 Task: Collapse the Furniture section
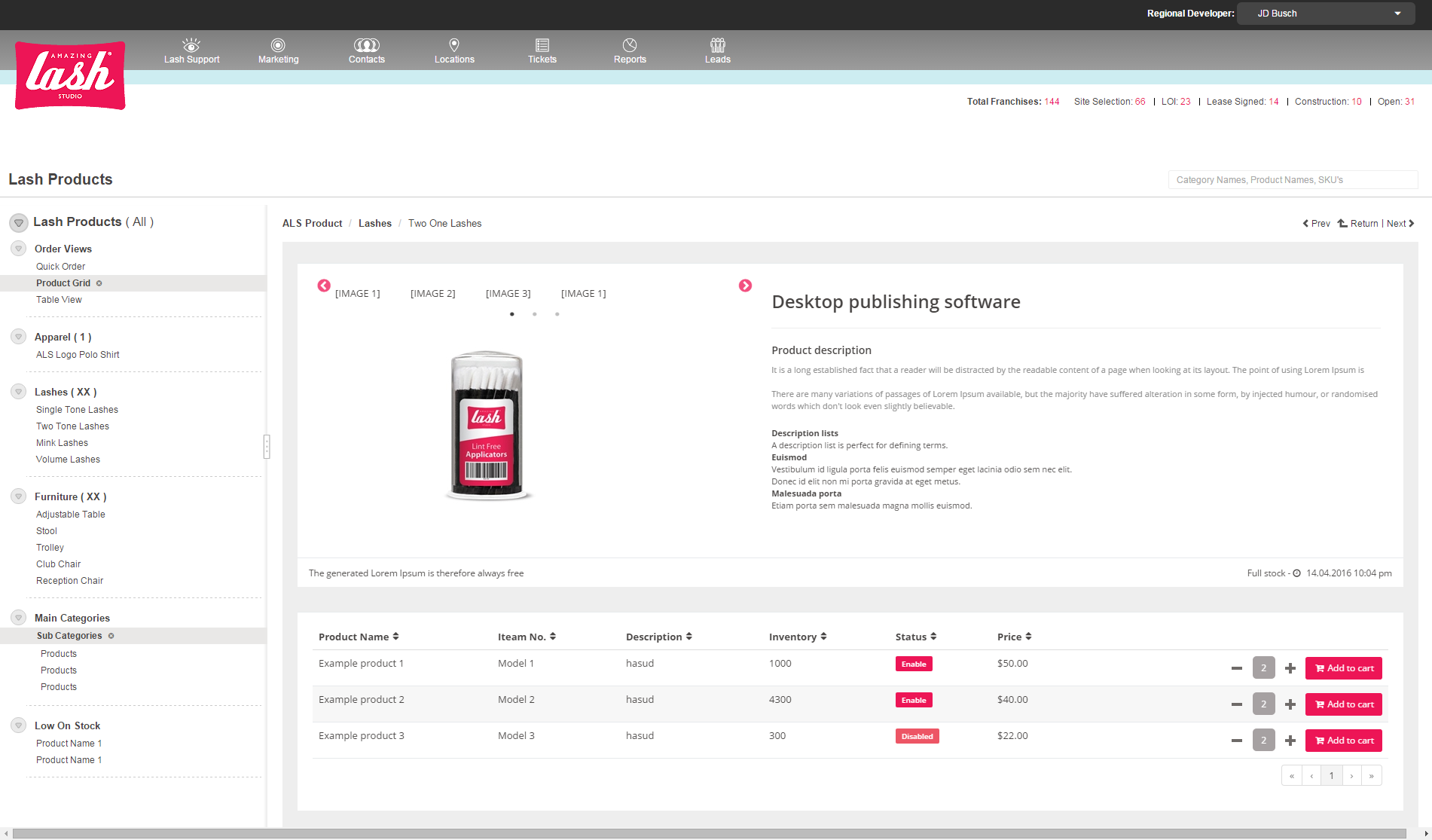pos(19,496)
